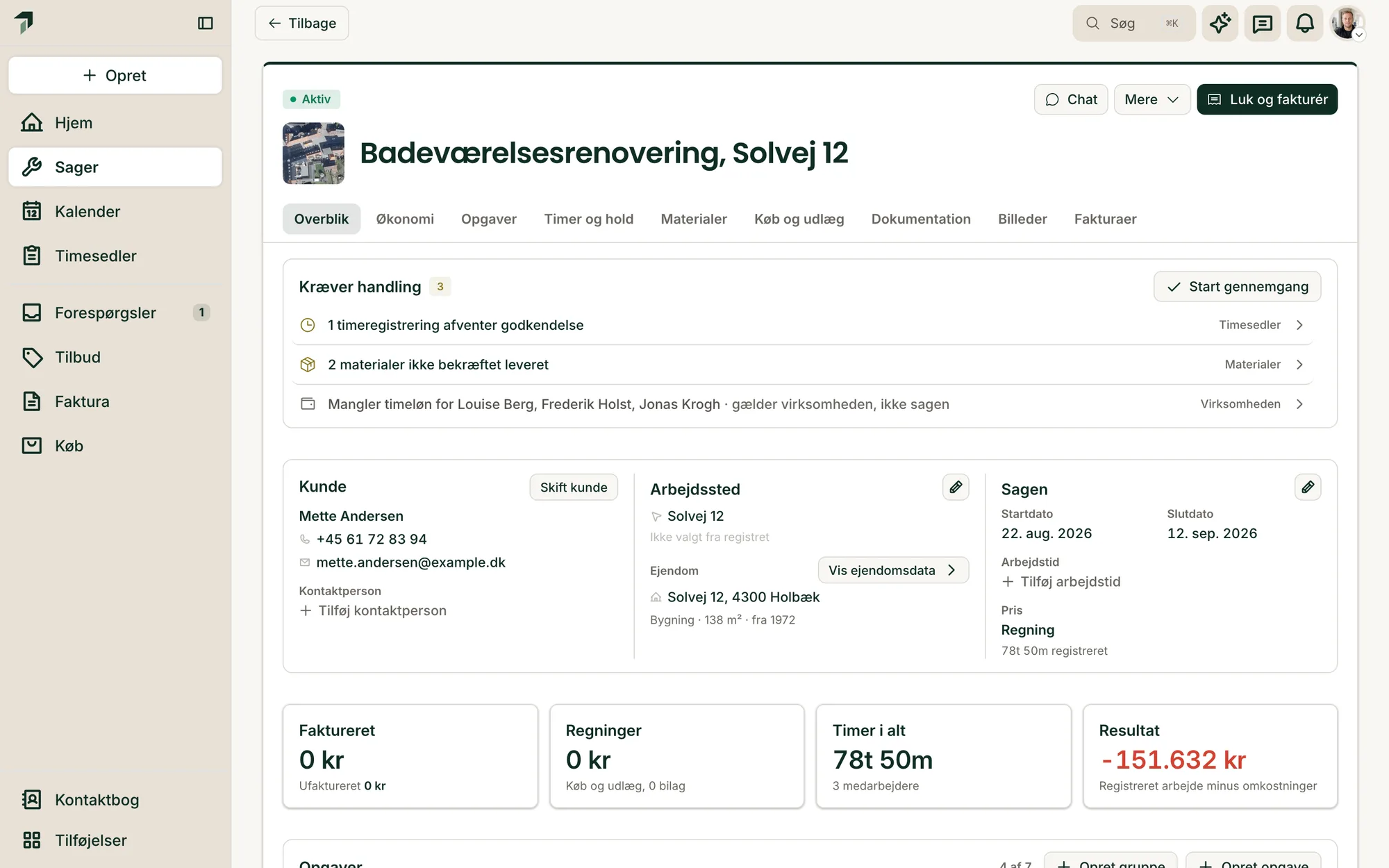
Task: Click Start gennemgang
Action: (x=1238, y=287)
